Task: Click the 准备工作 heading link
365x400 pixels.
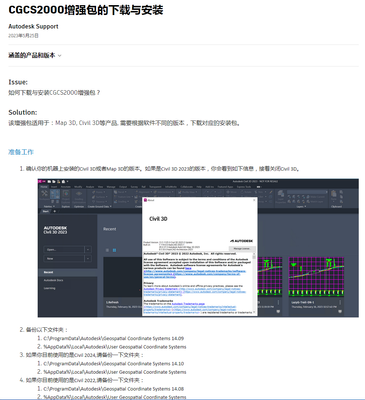Action: (21, 152)
